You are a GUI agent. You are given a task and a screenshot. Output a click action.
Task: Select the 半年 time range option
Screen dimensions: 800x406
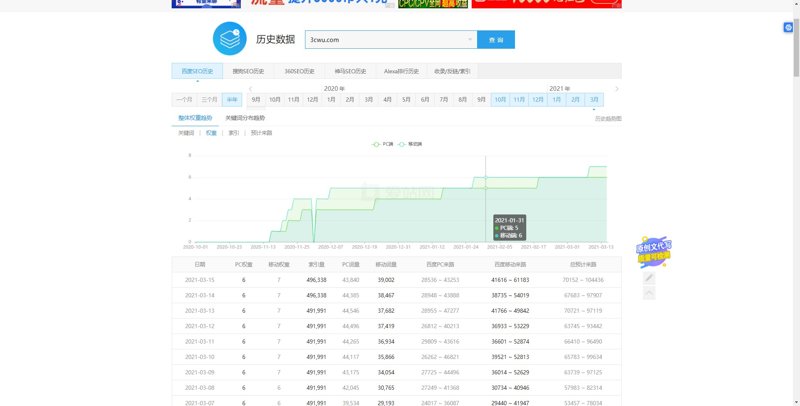click(x=232, y=100)
